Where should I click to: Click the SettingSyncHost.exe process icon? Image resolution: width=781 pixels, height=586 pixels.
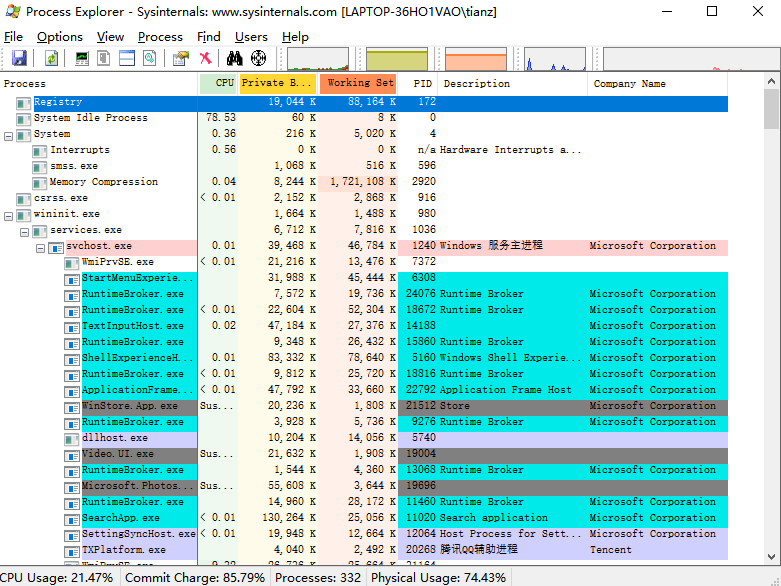coord(72,535)
